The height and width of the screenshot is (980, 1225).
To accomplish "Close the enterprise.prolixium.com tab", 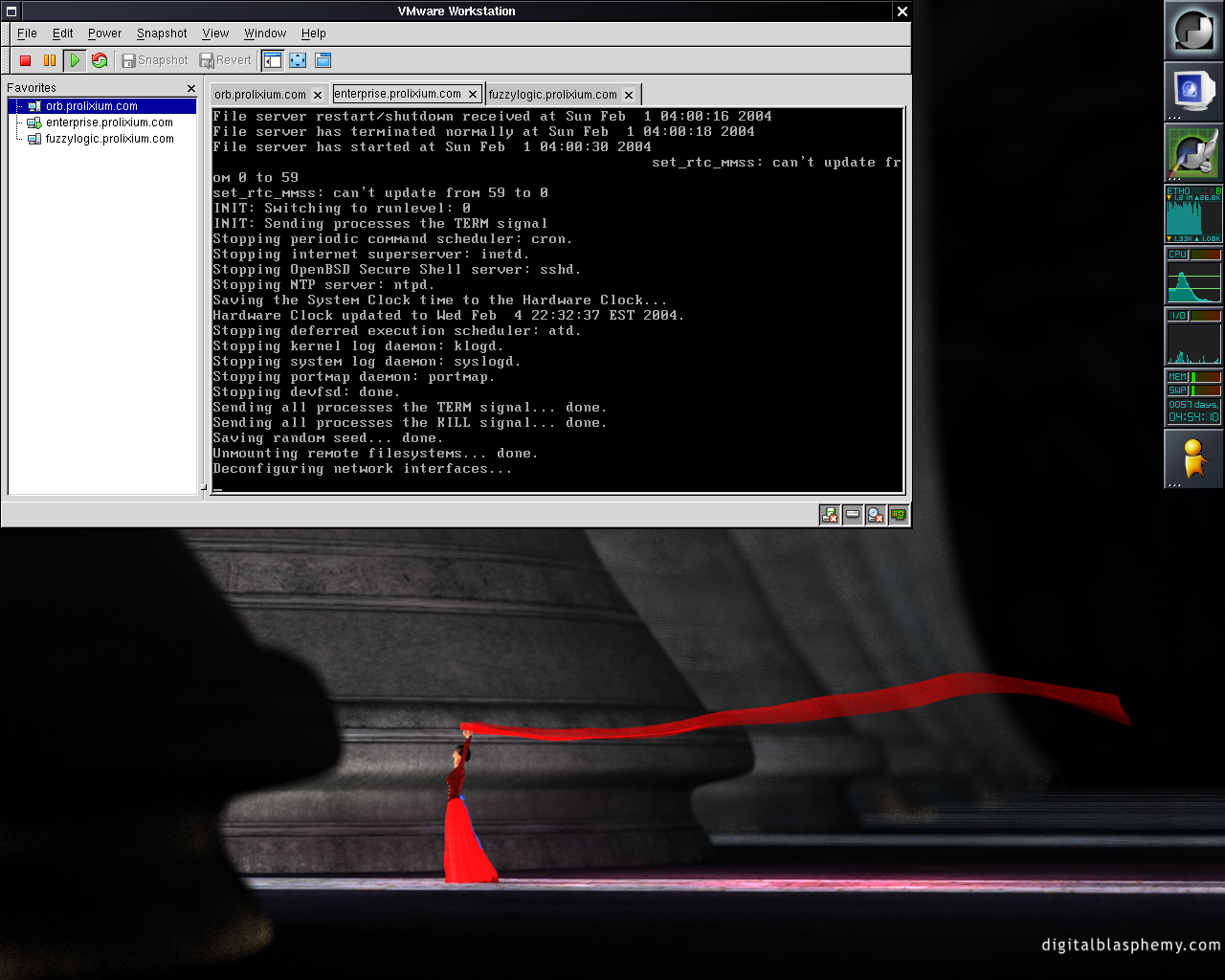I will [473, 94].
